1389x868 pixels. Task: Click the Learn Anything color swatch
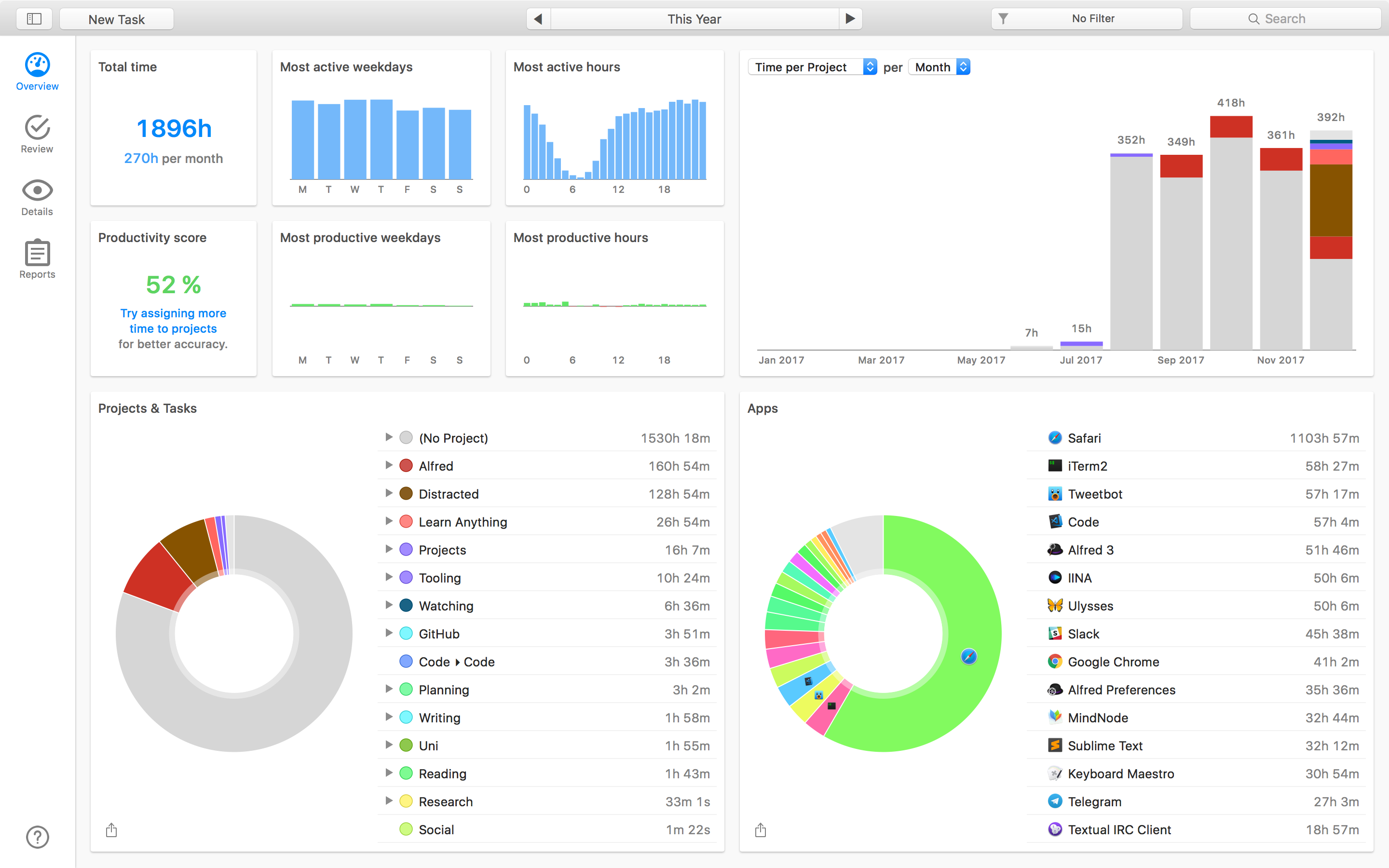tap(406, 521)
